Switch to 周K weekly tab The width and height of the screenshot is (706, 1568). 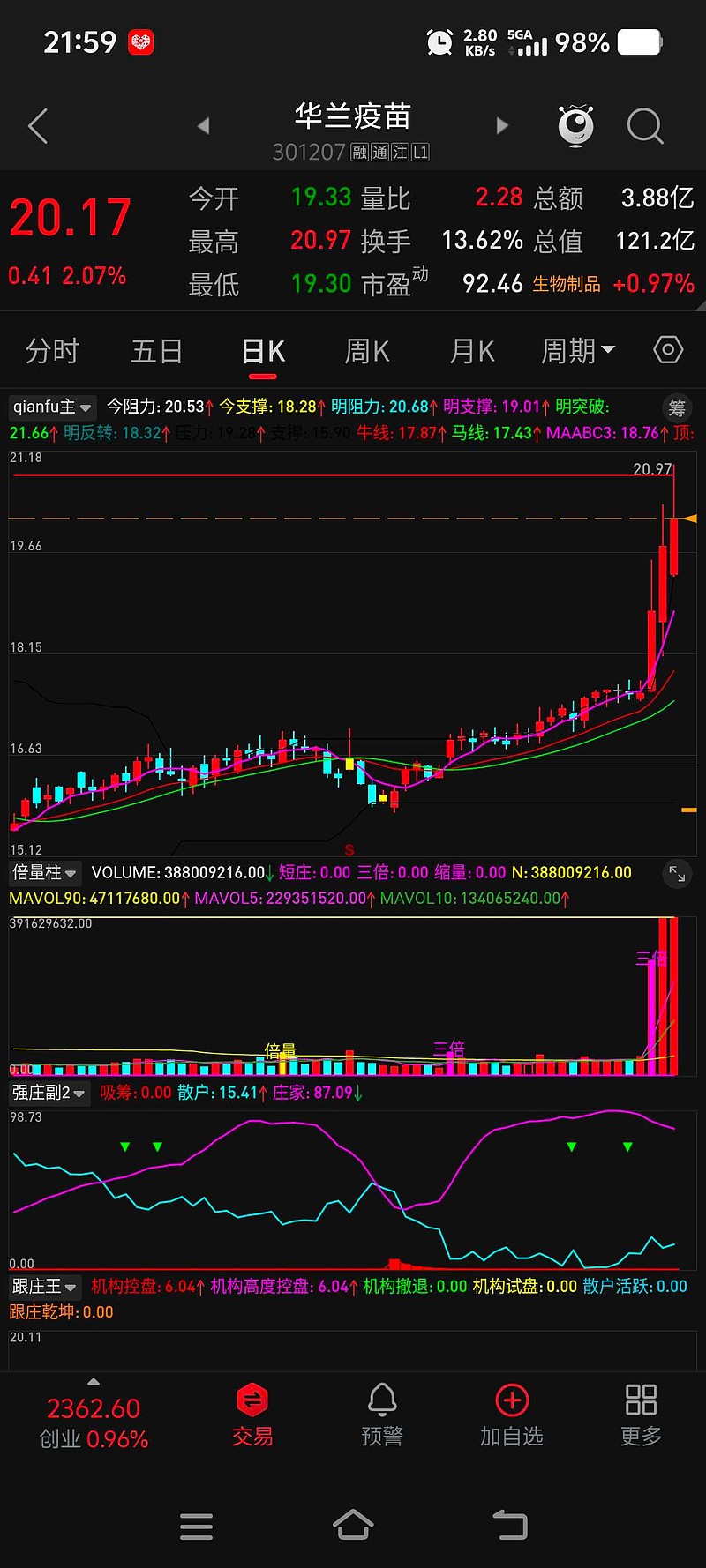(x=367, y=351)
